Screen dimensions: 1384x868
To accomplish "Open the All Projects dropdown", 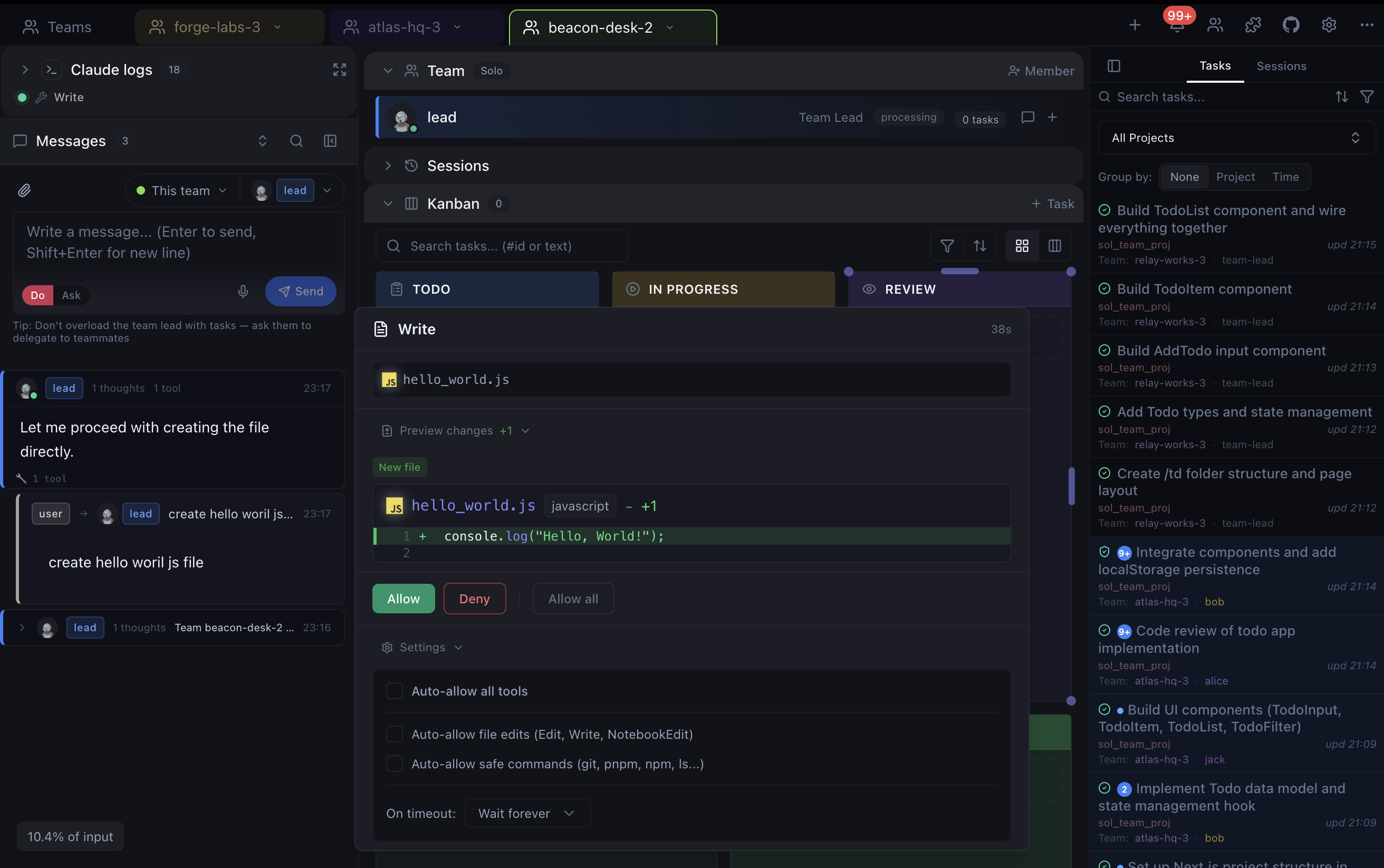I will [1236, 138].
